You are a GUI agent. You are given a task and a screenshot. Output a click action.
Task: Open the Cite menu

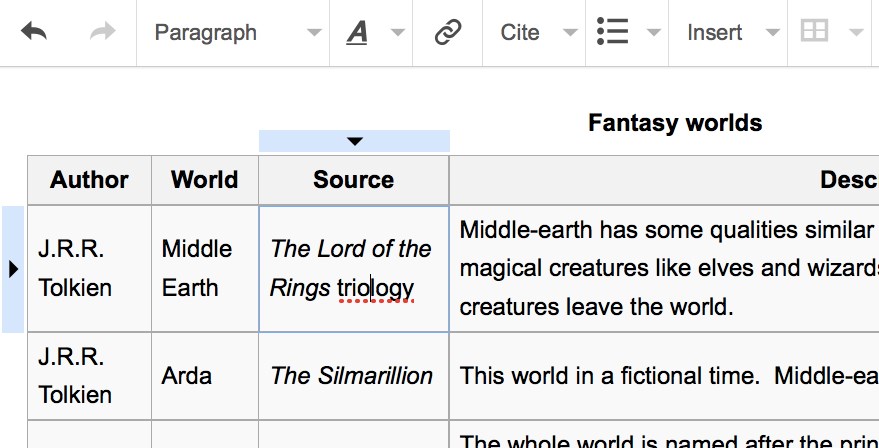(x=534, y=33)
